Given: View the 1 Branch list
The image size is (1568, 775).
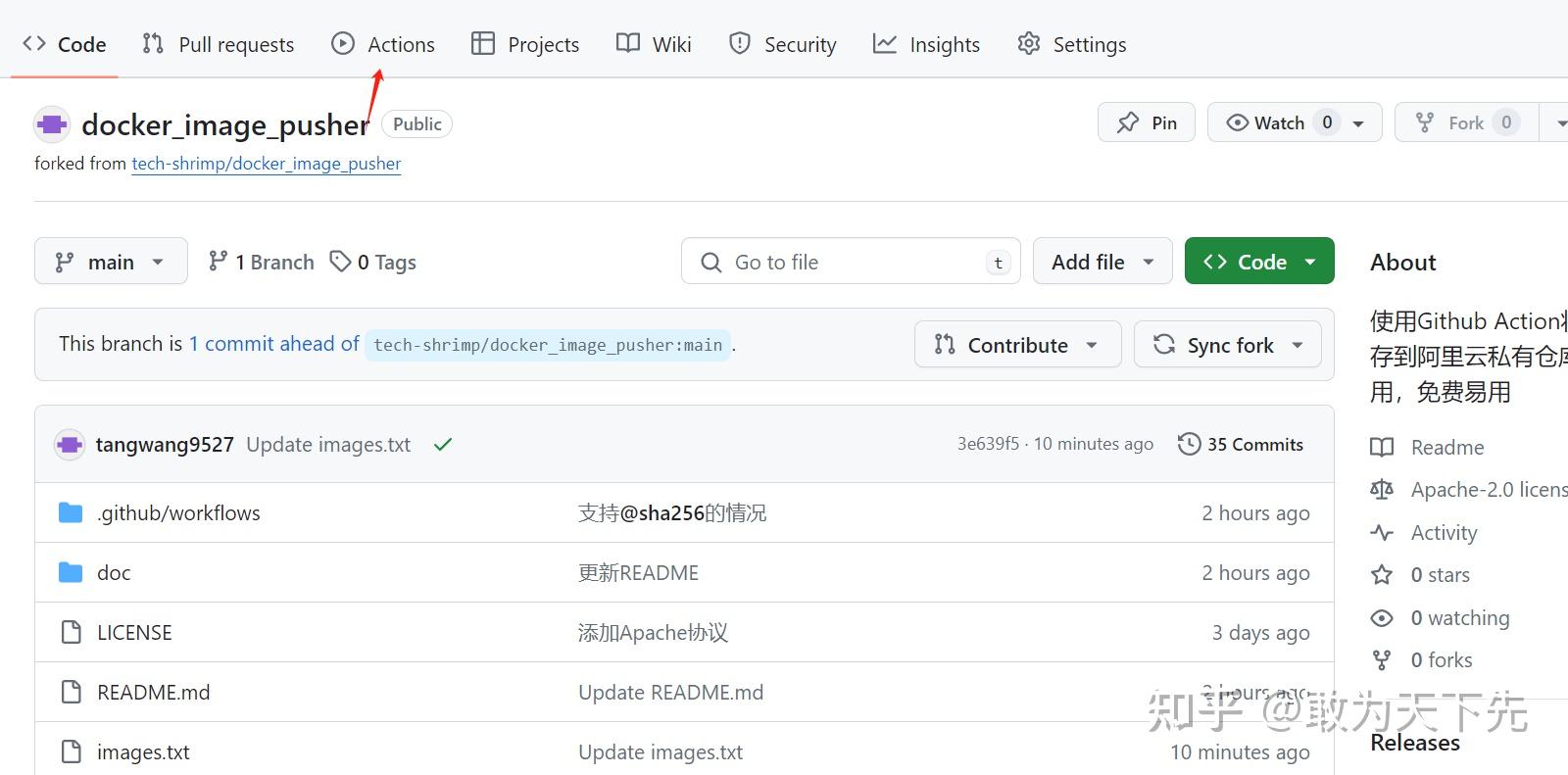Looking at the screenshot, I should (x=262, y=262).
